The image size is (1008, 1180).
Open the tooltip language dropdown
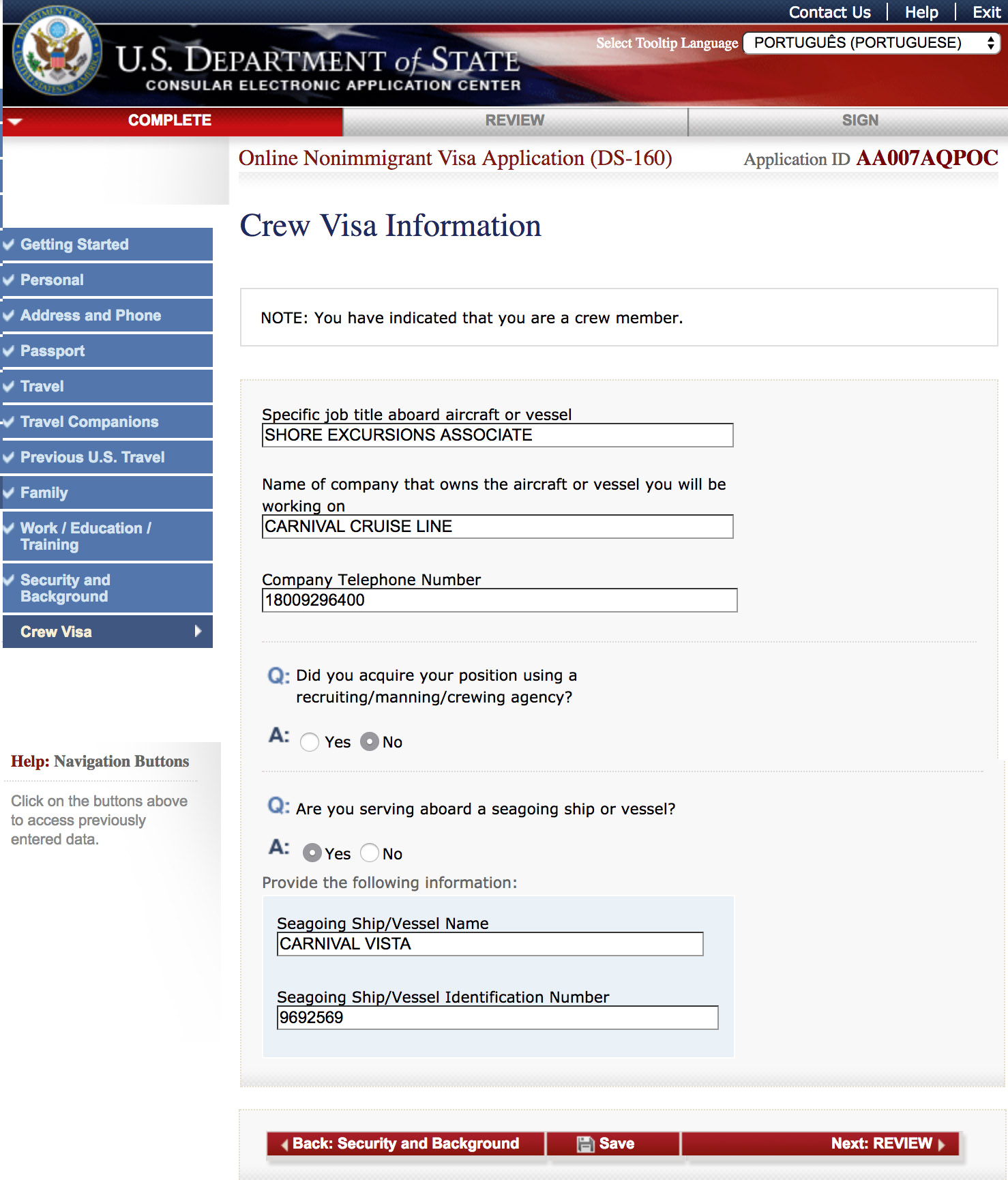click(x=872, y=43)
